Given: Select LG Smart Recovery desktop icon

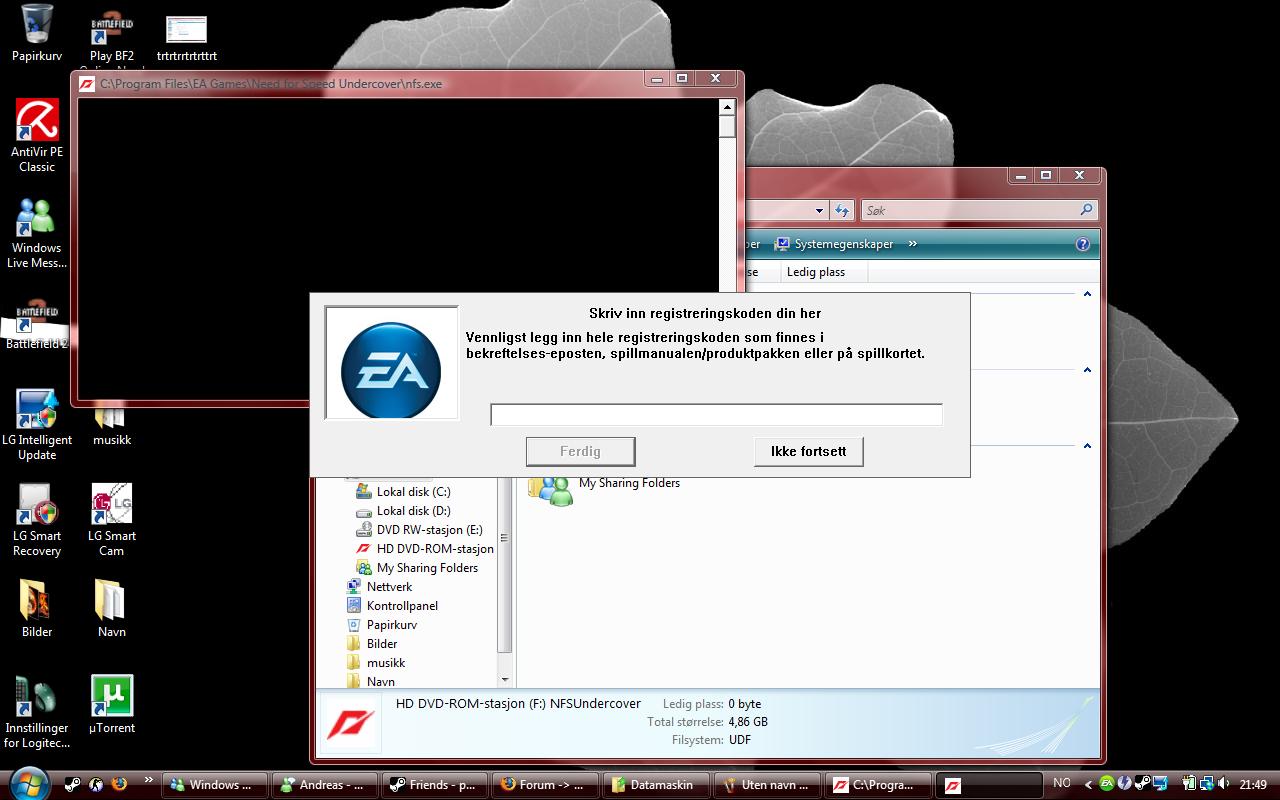Looking at the screenshot, I should (x=37, y=521).
